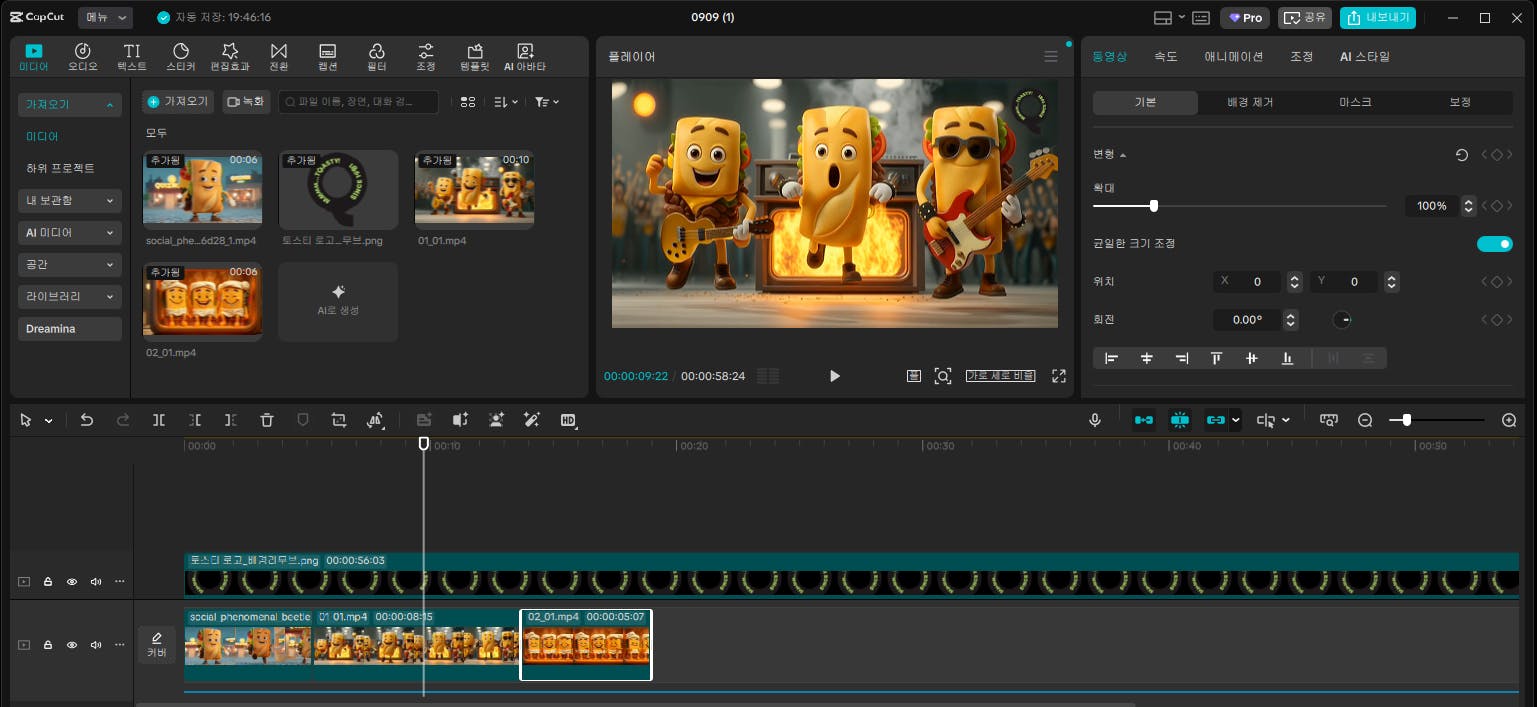Collapse the 가져오기 sidebar section
1537x707 pixels.
pos(70,104)
